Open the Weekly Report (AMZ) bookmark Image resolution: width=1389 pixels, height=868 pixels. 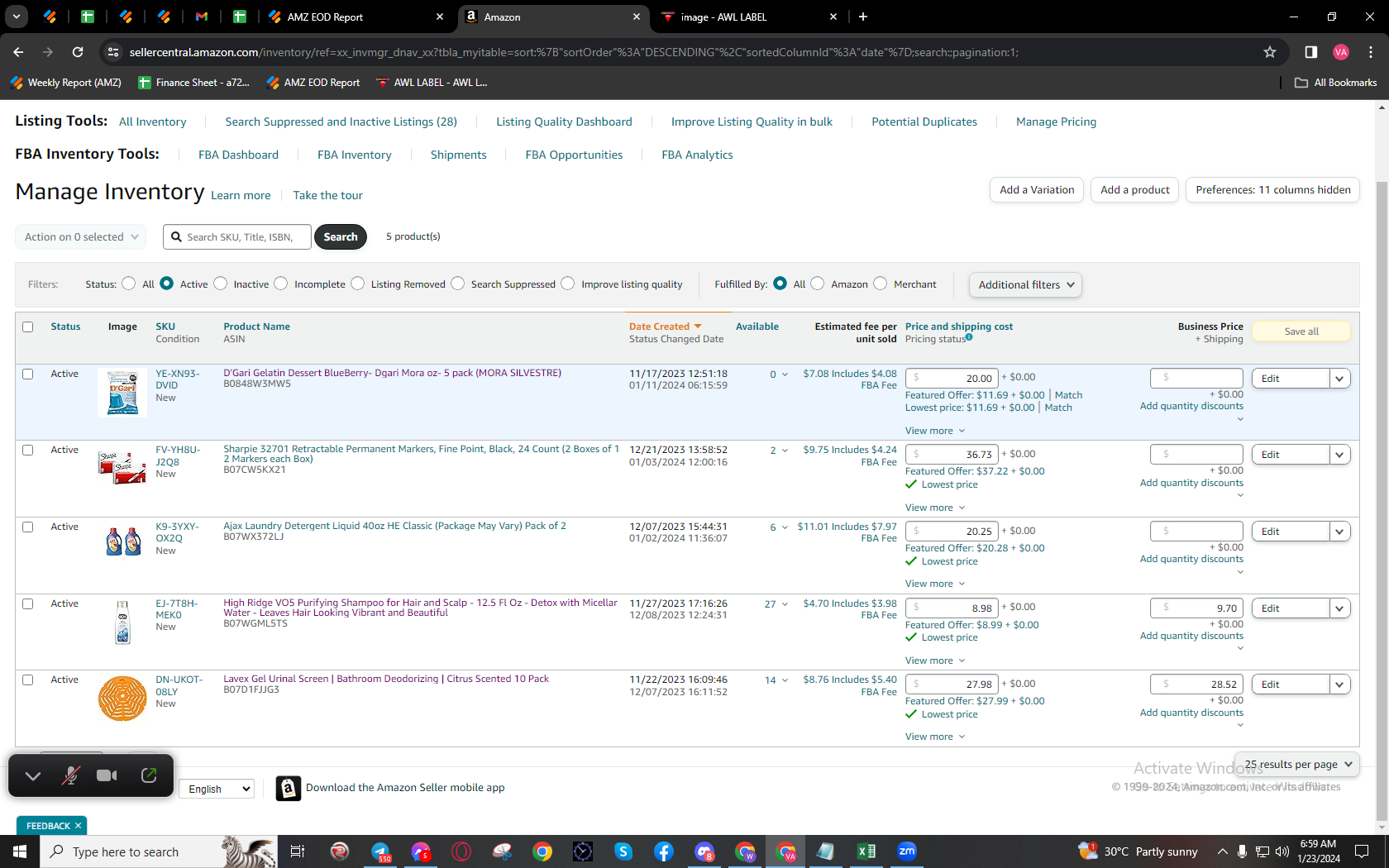point(66,83)
